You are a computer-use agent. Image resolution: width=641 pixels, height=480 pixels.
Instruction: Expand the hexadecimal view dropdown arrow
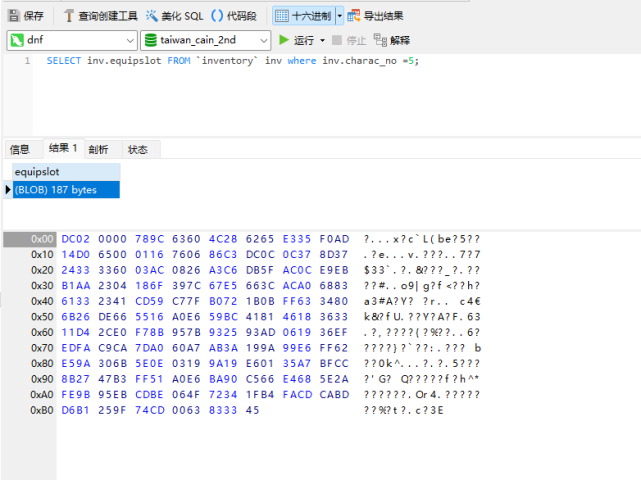339,16
